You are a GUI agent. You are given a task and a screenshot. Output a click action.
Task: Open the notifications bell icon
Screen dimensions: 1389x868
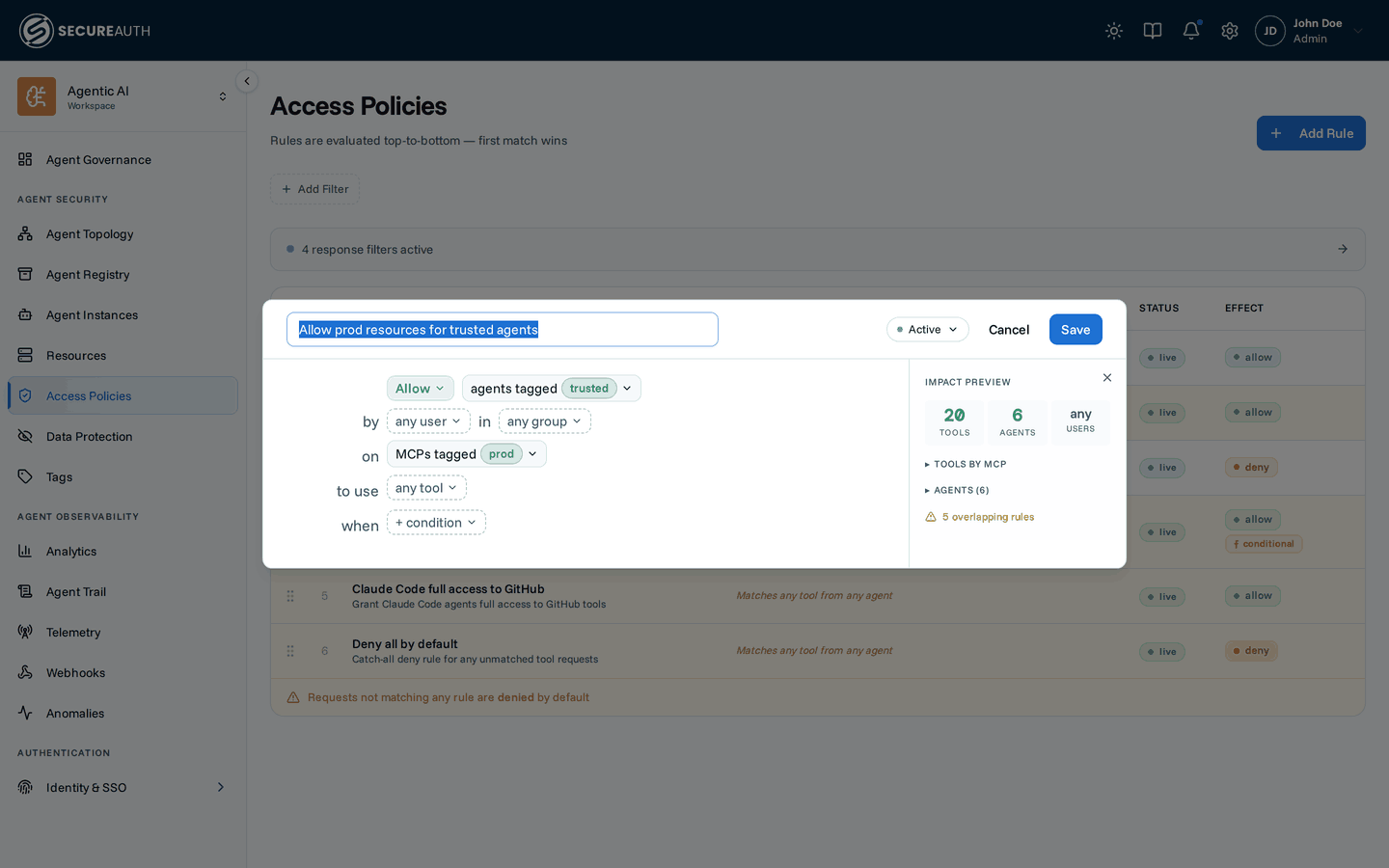[x=1191, y=31]
